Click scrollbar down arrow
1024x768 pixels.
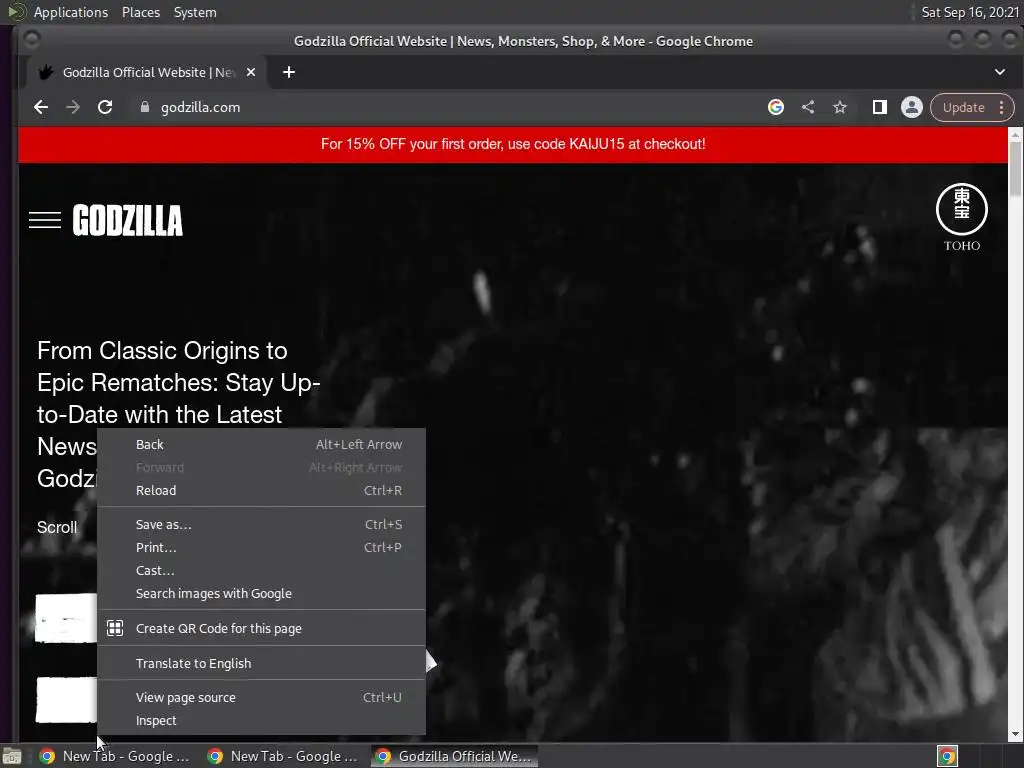coord(1015,735)
